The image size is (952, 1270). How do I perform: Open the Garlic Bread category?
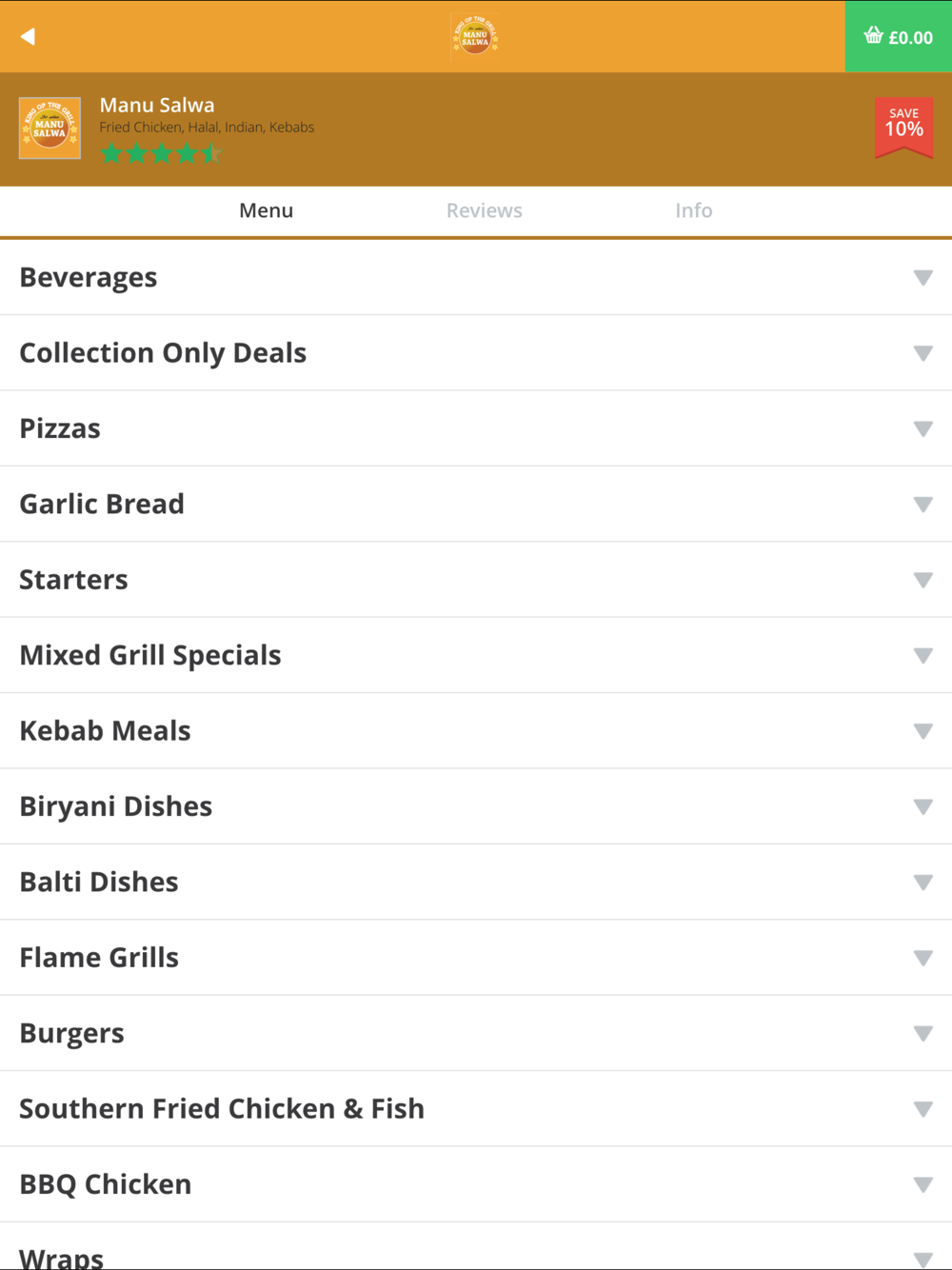(476, 505)
